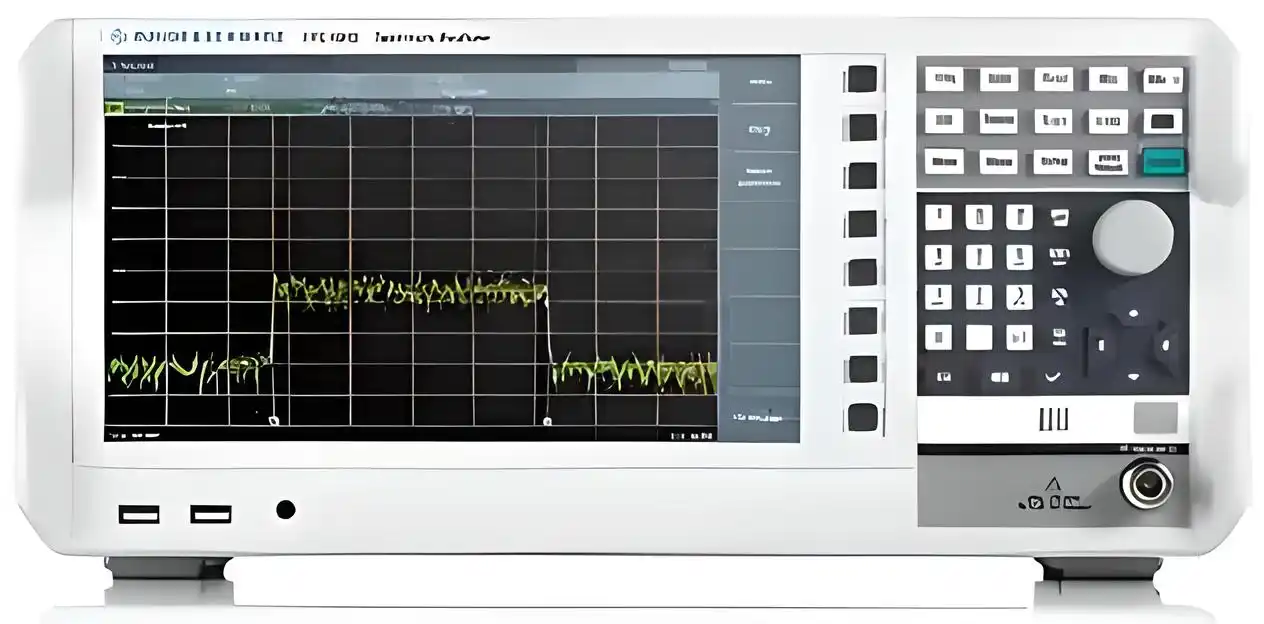Select the left marker under the trace
Image resolution: width=1264 pixels, height=624 pixels.
tap(274, 421)
